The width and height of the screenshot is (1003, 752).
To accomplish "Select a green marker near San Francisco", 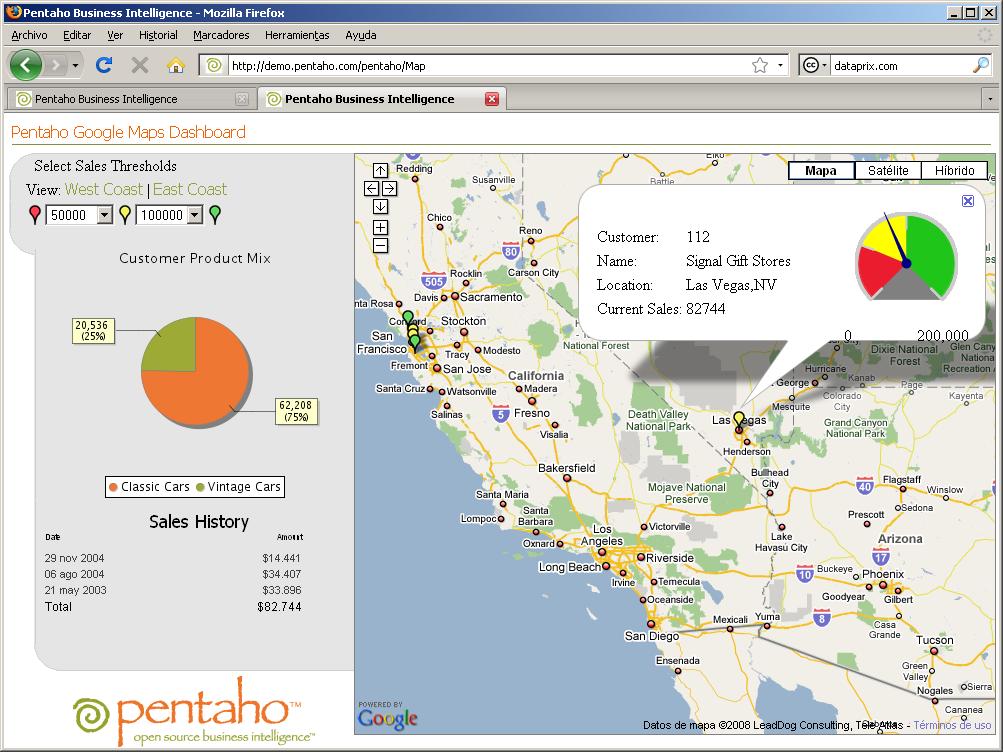I will click(408, 317).
